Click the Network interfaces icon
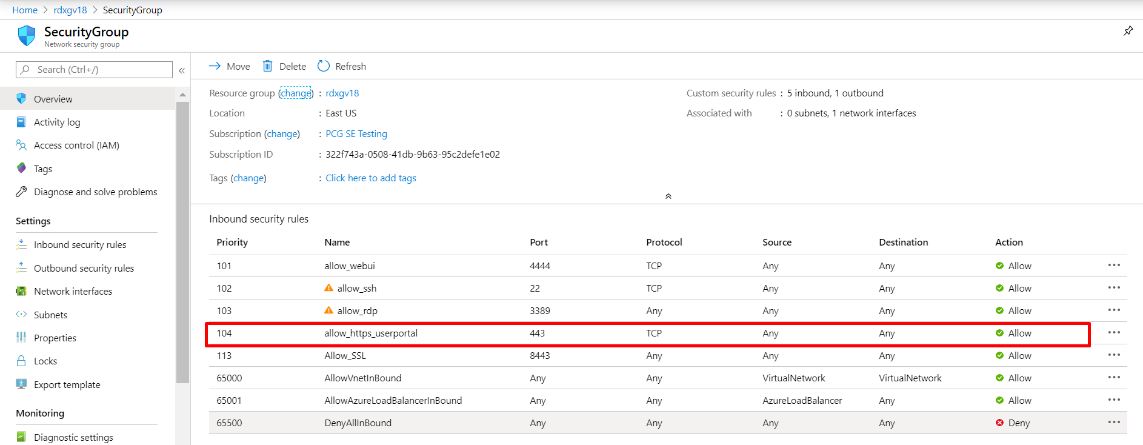Viewport: 1143px width, 445px height. pos(22,291)
